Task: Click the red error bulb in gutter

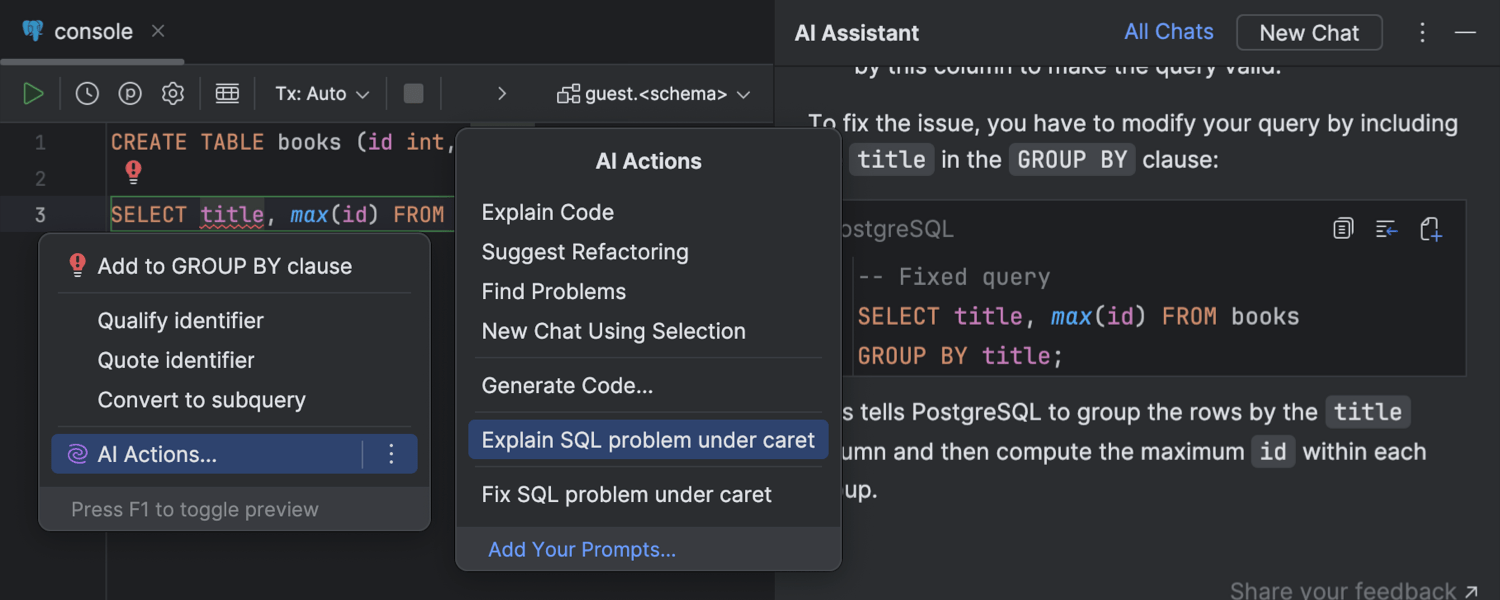Action: (x=133, y=173)
